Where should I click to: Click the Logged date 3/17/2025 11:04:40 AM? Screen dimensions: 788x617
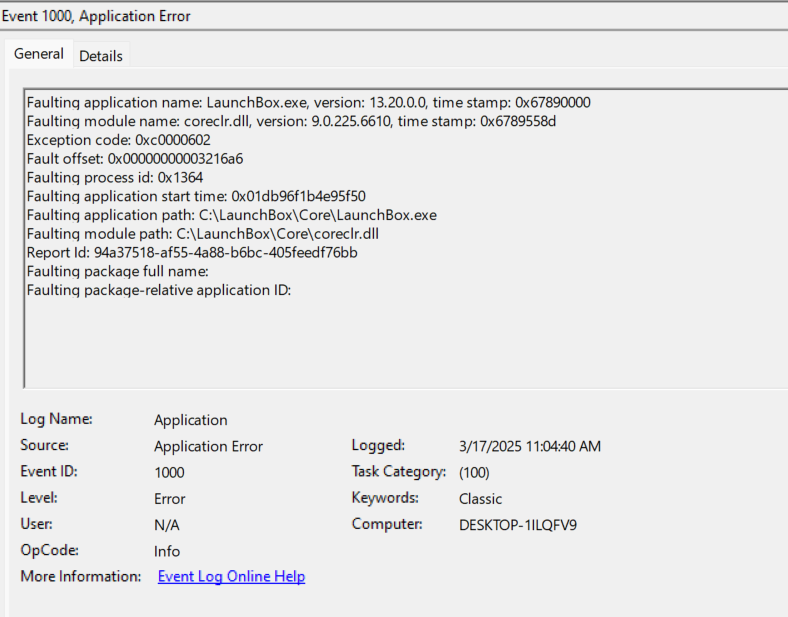[x=530, y=446]
